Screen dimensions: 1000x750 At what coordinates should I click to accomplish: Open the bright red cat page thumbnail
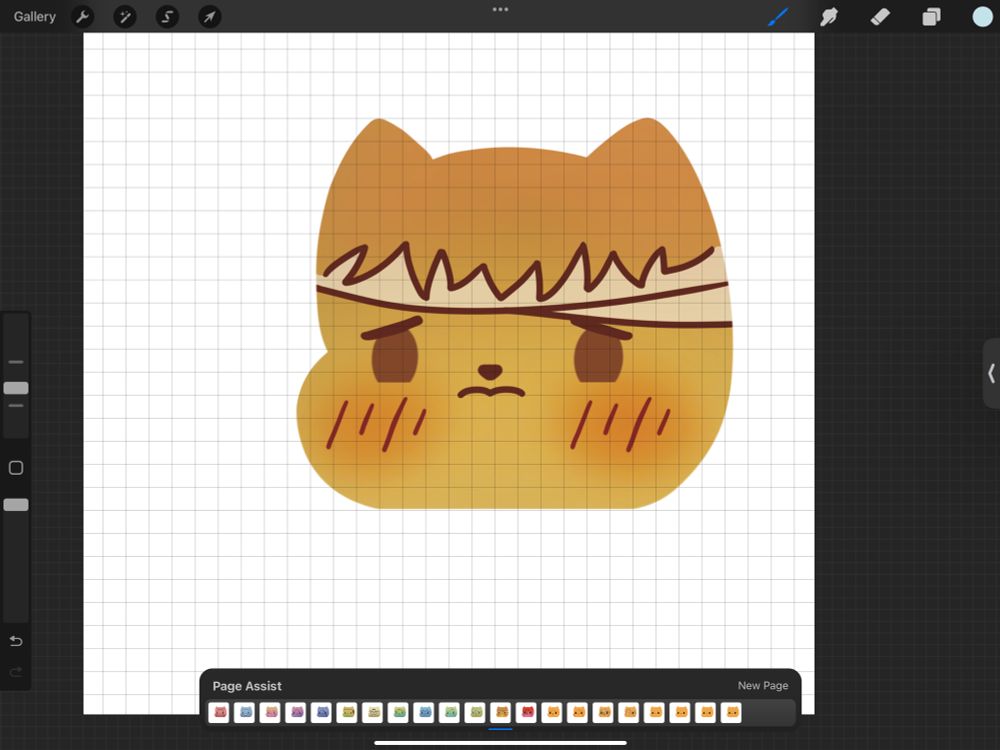[x=527, y=712]
